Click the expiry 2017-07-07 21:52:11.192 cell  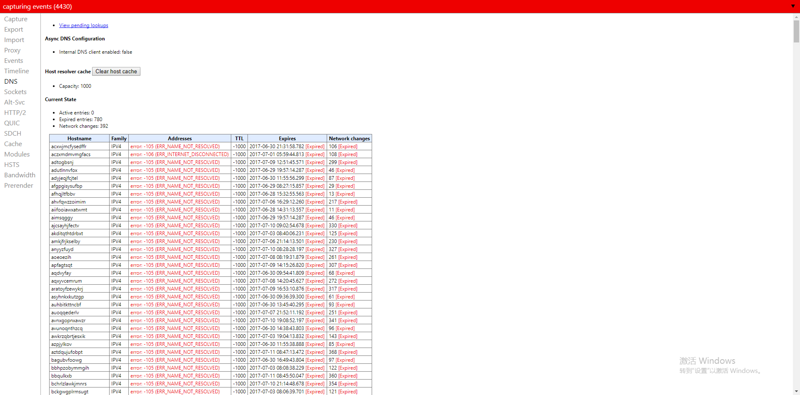coord(287,312)
